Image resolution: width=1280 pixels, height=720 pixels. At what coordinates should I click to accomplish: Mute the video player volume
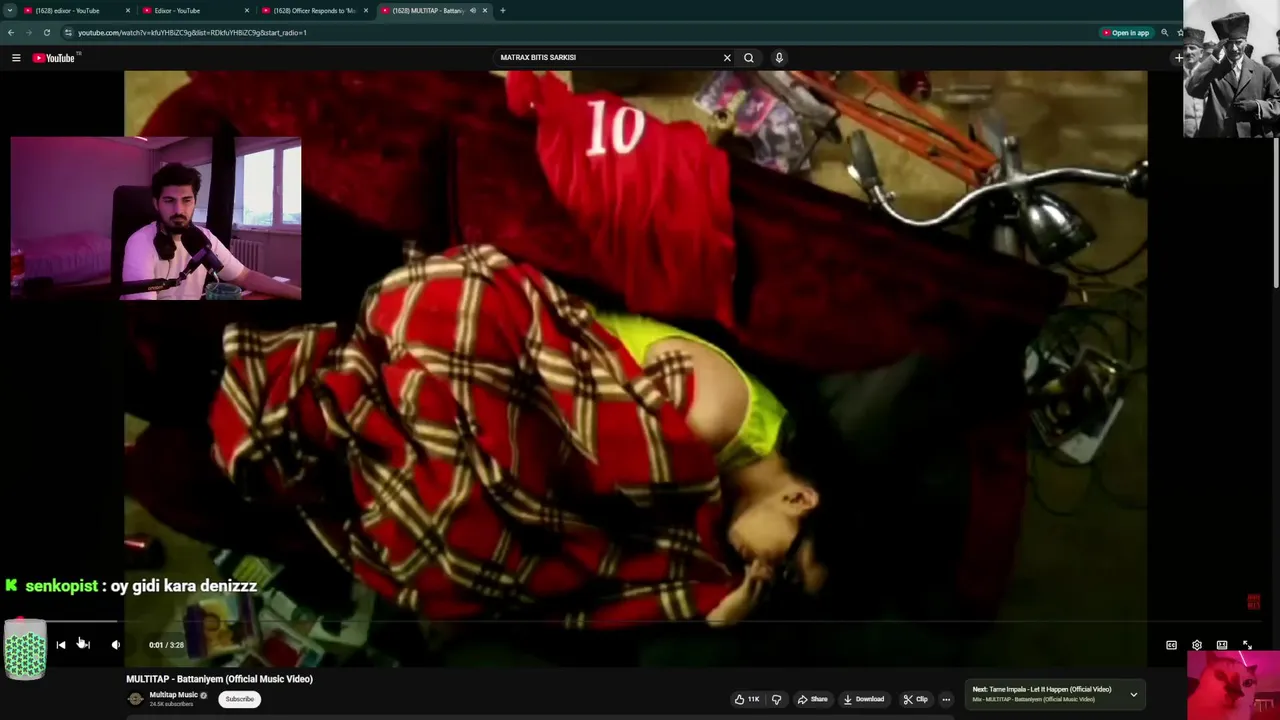[116, 645]
